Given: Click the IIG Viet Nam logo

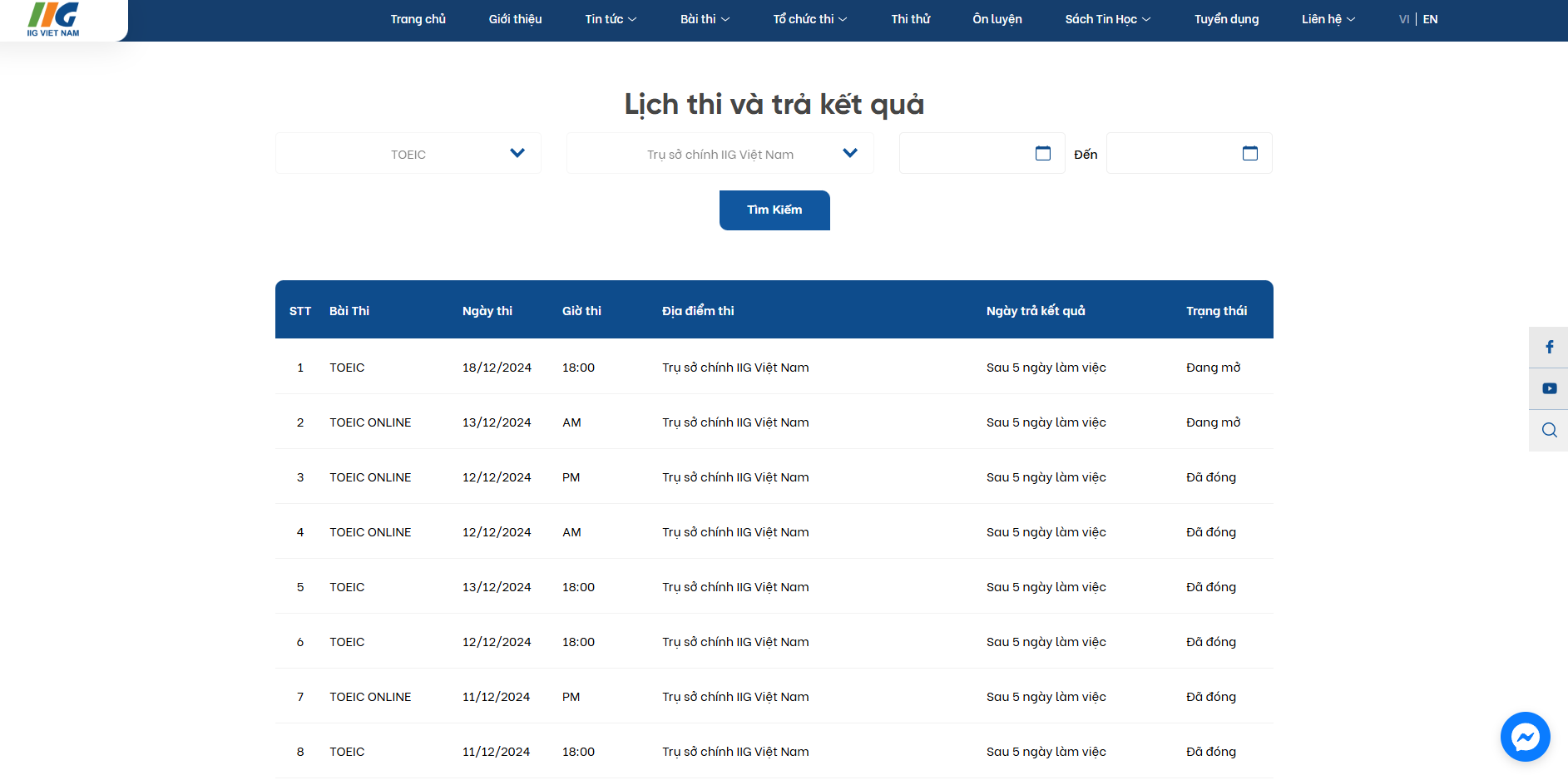Looking at the screenshot, I should (x=54, y=19).
